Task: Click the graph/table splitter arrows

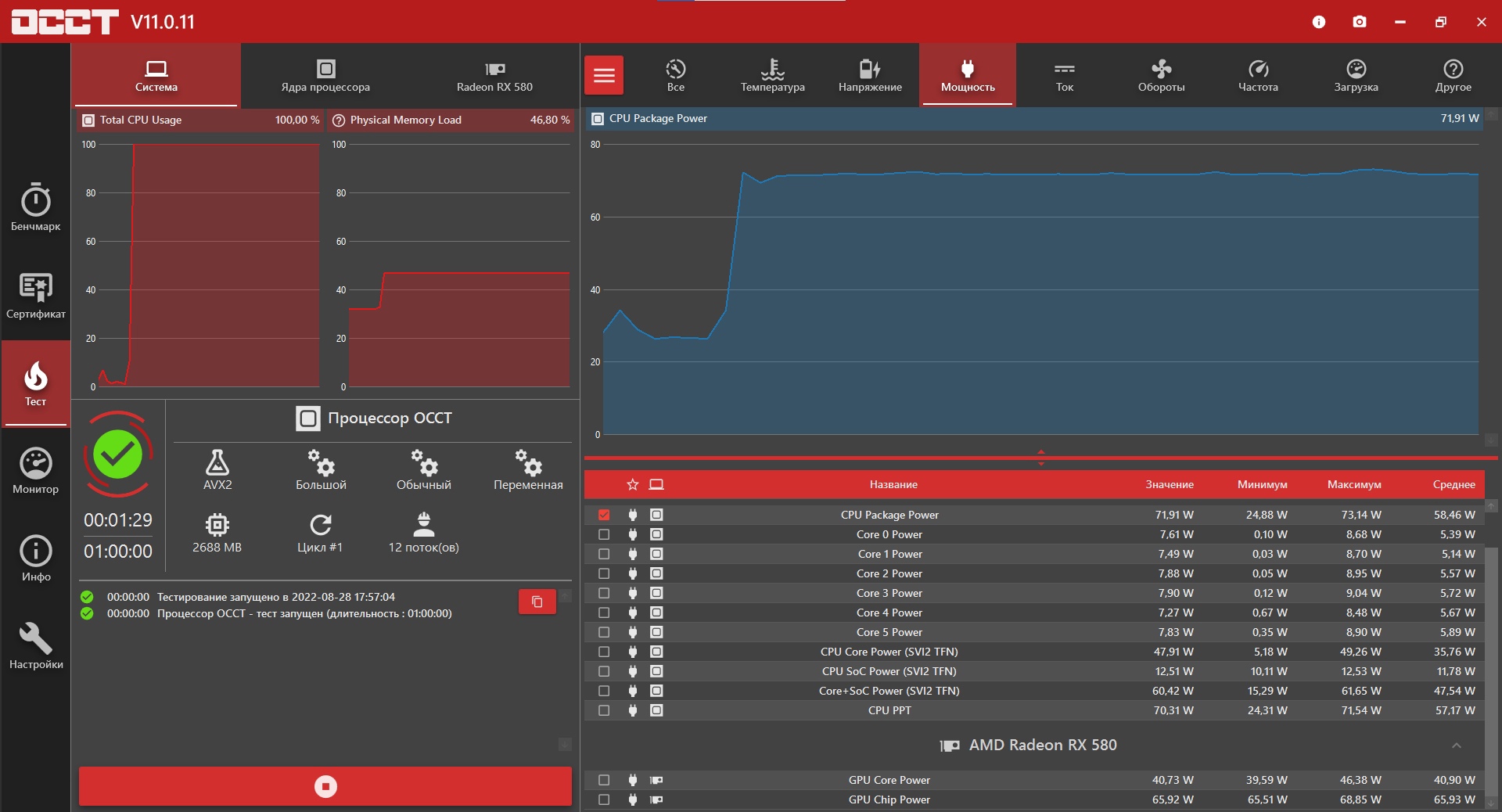Action: point(1040,458)
